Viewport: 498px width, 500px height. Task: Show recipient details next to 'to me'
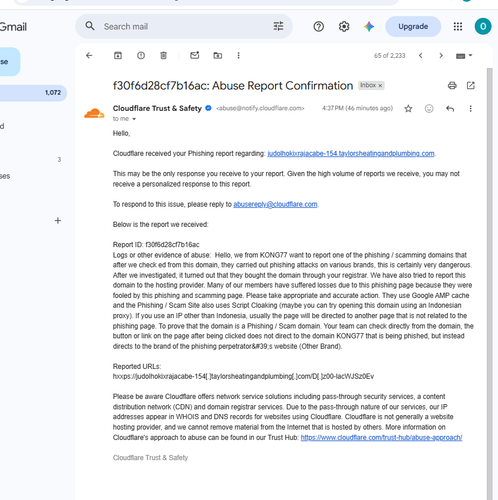(x=134, y=119)
